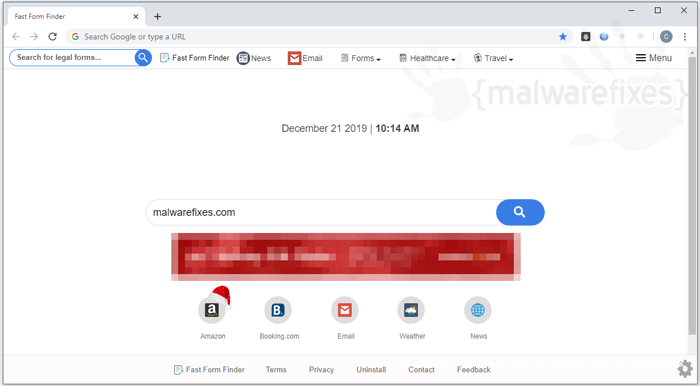Click the Chrome address bar
700x386 pixels.
click(x=319, y=37)
